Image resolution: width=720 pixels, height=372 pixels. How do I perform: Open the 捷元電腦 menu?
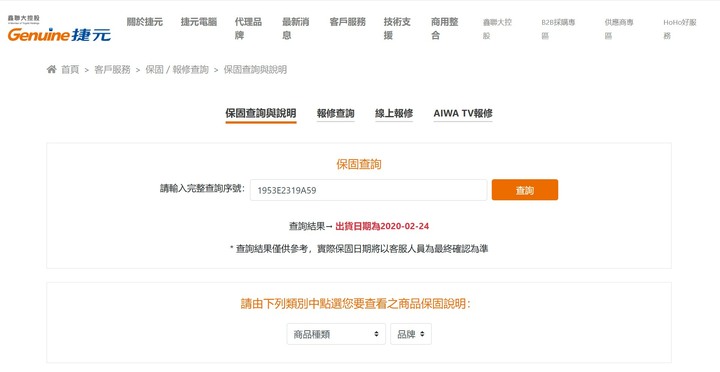(x=199, y=22)
